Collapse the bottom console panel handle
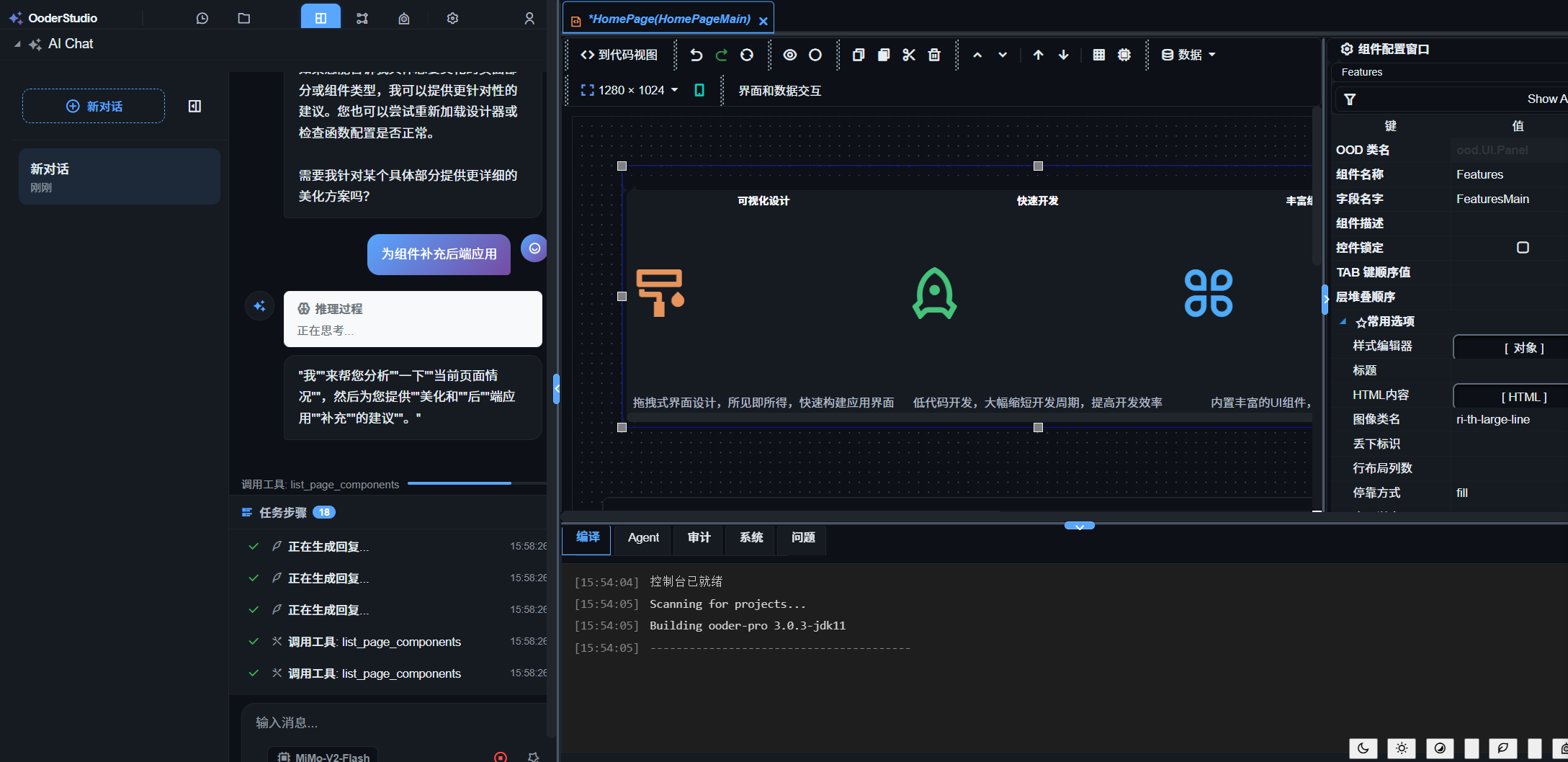Image resolution: width=1568 pixels, height=762 pixels. click(x=1079, y=526)
